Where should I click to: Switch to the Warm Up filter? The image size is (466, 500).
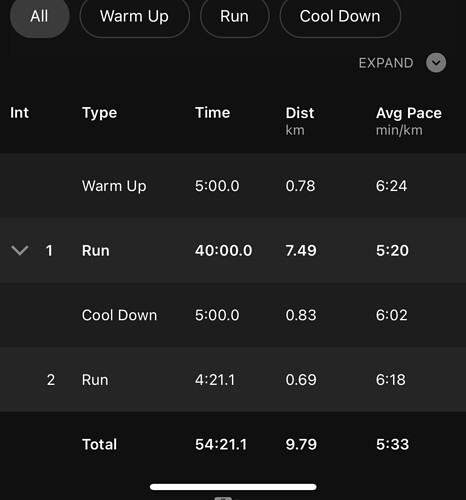click(x=134, y=16)
